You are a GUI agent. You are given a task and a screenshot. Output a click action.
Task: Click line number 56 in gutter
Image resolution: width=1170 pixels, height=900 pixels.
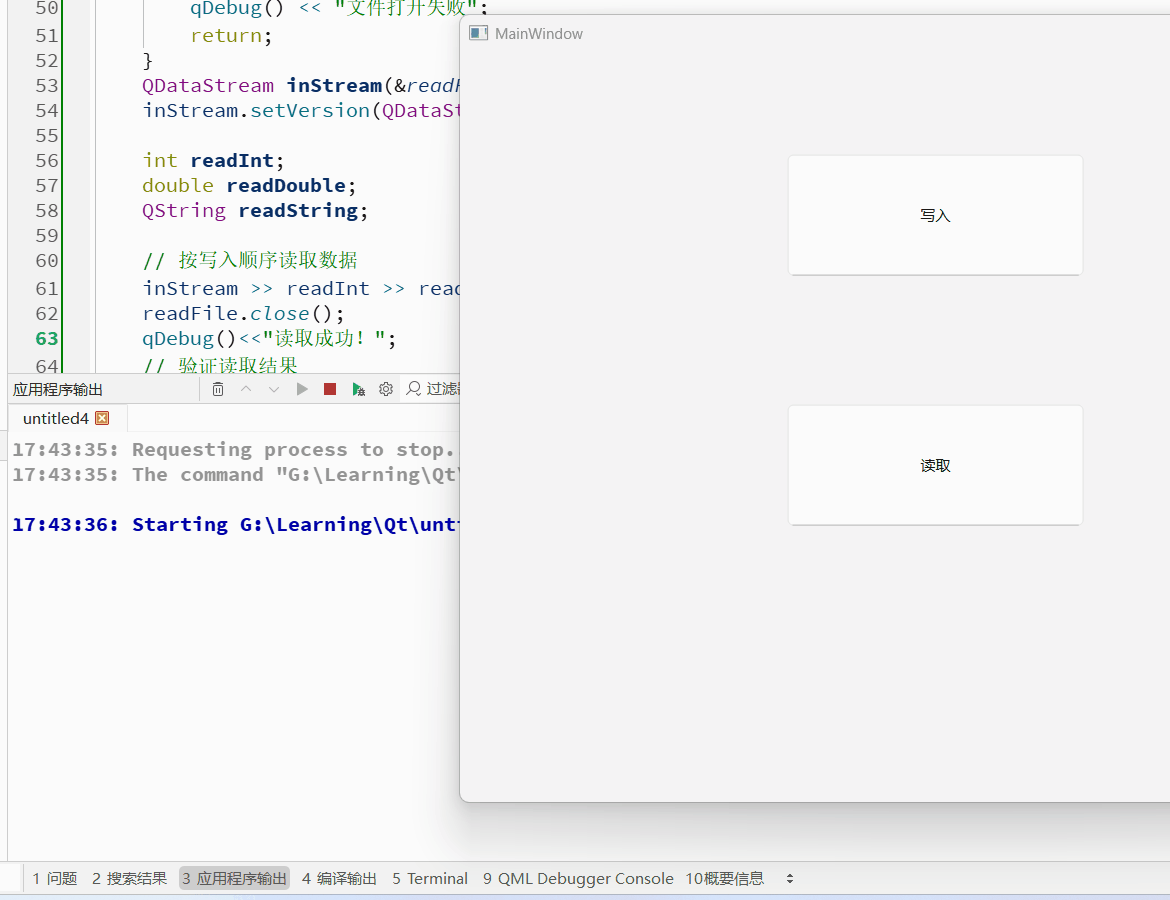click(46, 160)
